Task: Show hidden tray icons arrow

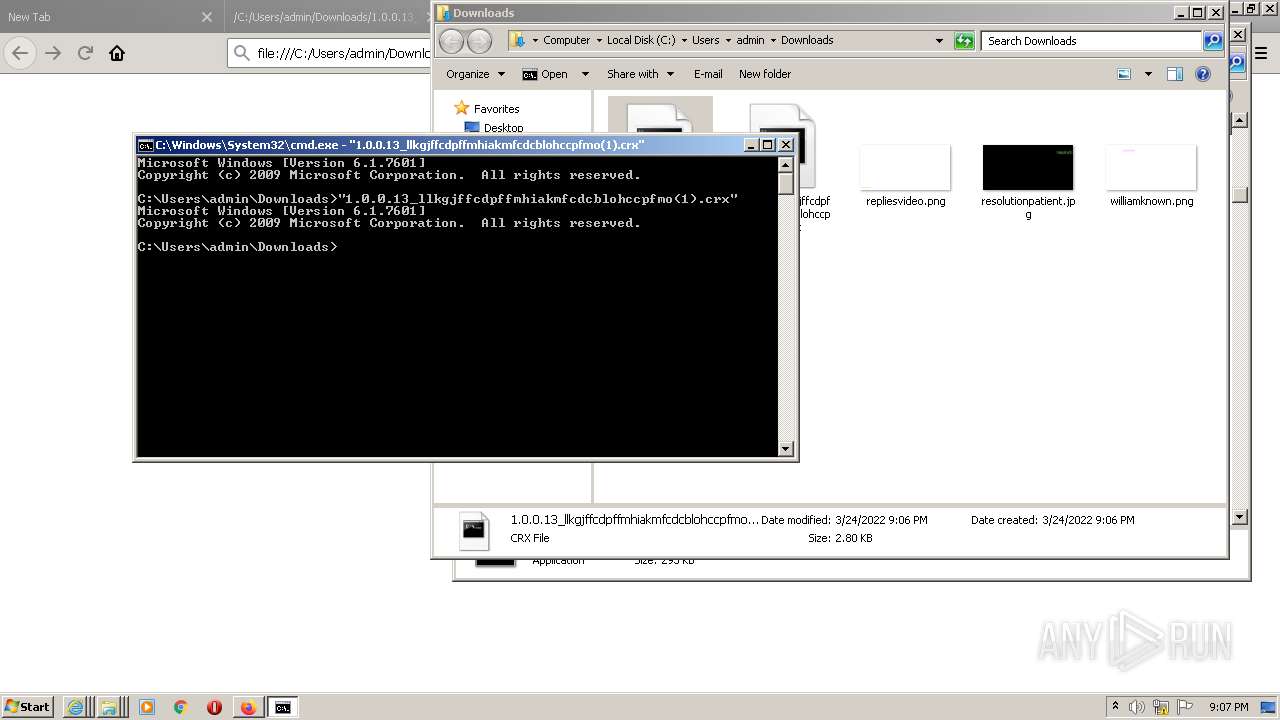Action: click(x=1115, y=707)
